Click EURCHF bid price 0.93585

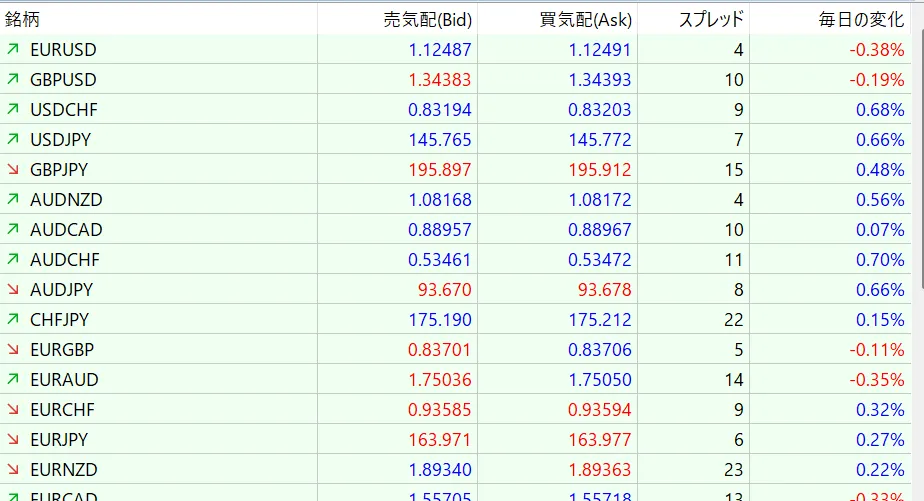(x=440, y=410)
